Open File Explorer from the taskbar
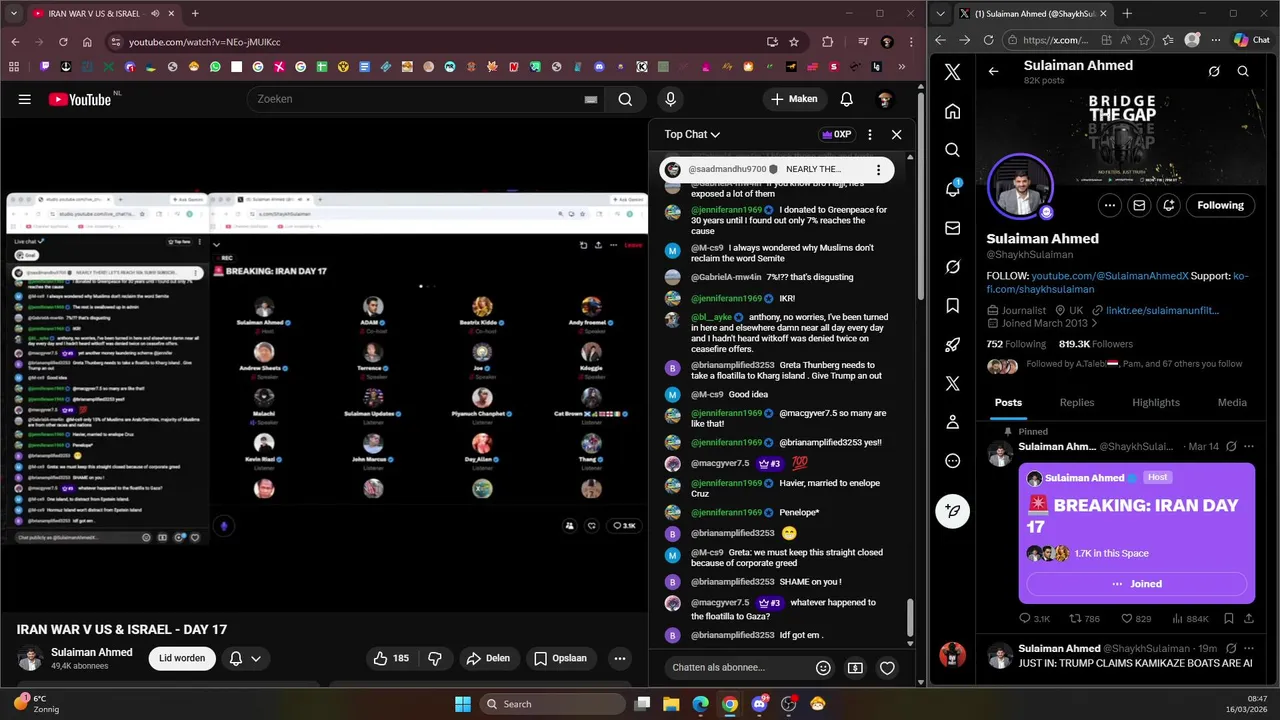 coord(671,704)
